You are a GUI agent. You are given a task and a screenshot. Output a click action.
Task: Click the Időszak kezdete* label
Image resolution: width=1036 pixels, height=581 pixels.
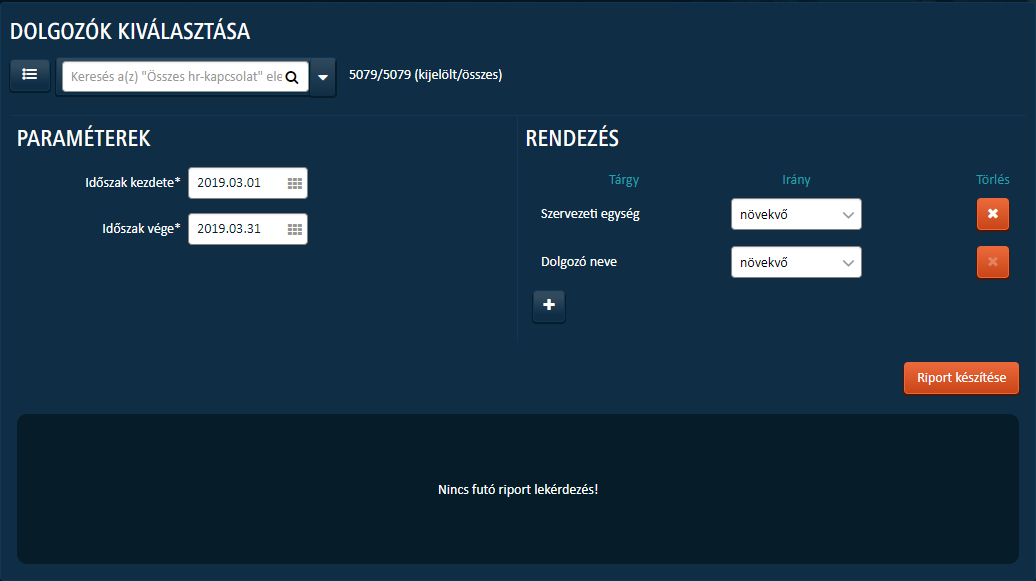(133, 183)
